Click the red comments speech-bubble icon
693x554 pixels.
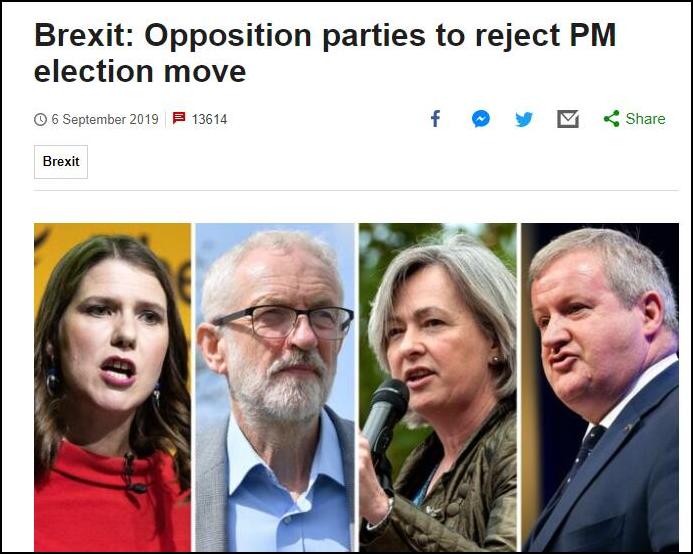point(179,118)
